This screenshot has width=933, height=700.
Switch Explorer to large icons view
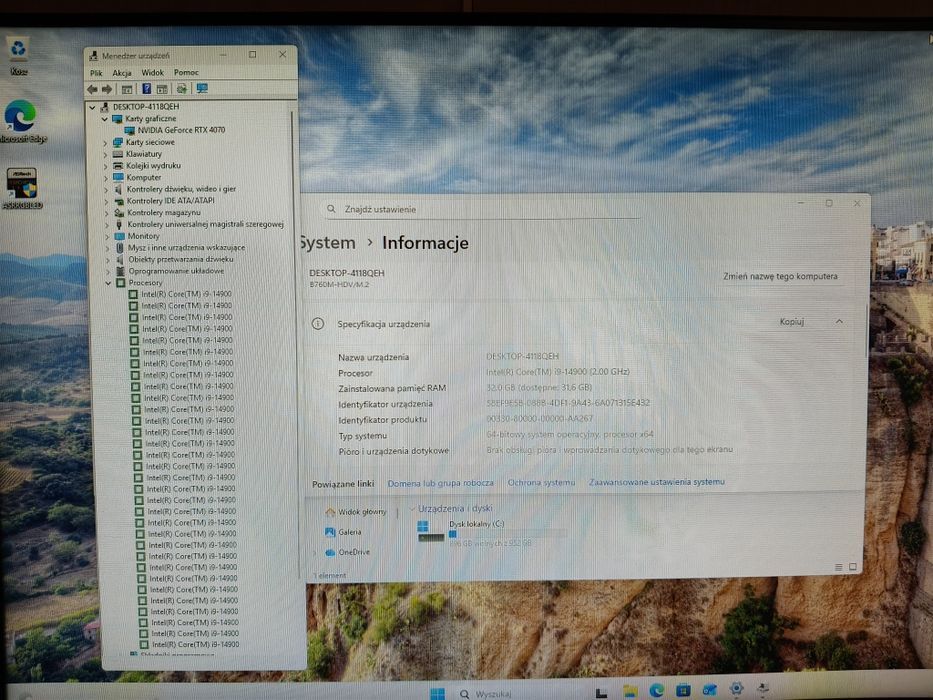click(853, 567)
